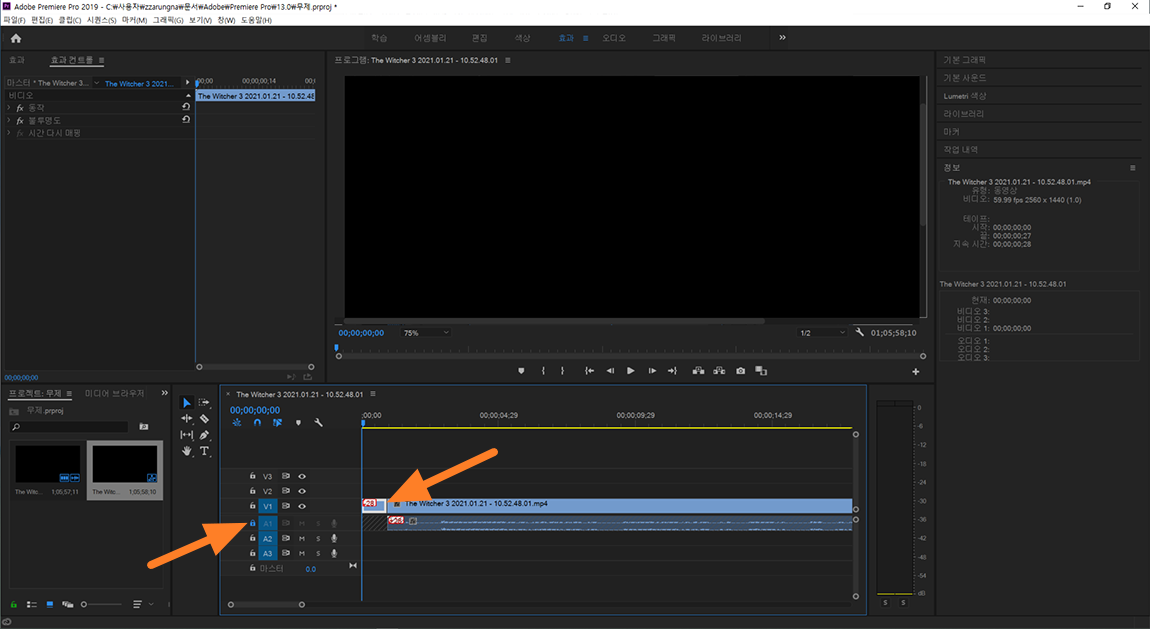Open the 시퀀스(S) menu

101,20
